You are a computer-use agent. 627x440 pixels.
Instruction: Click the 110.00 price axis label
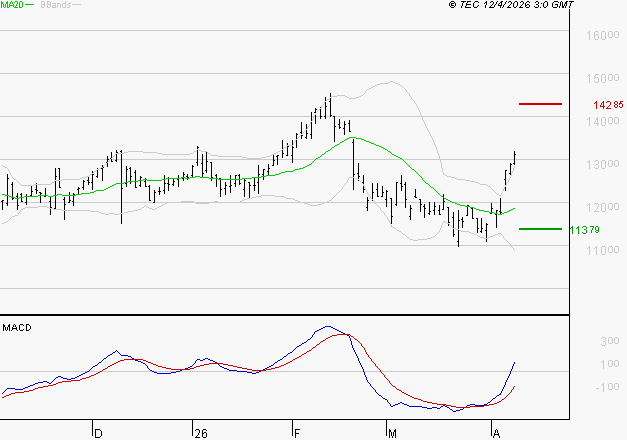tap(603, 250)
